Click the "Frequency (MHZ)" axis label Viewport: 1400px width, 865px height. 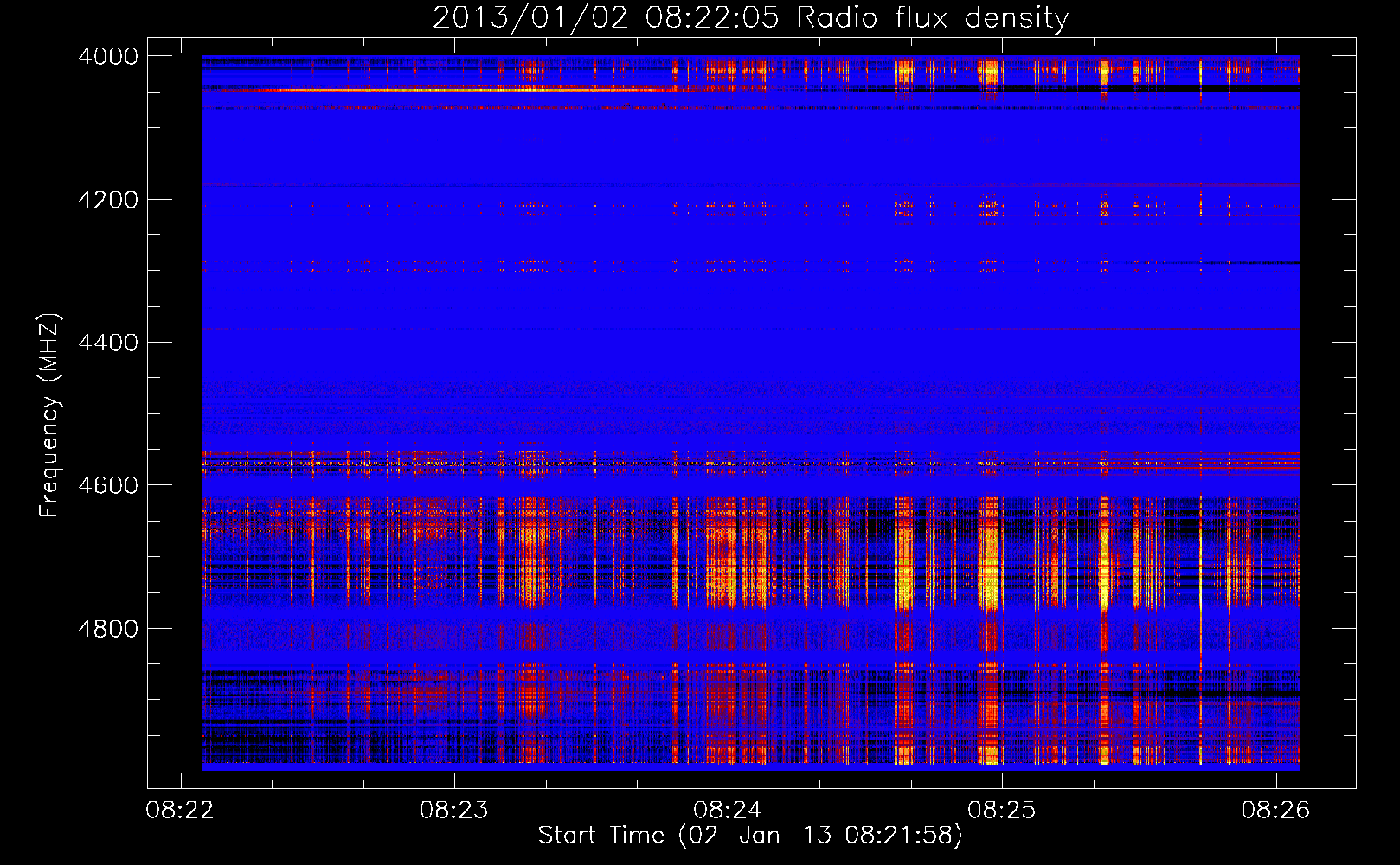click(50, 415)
